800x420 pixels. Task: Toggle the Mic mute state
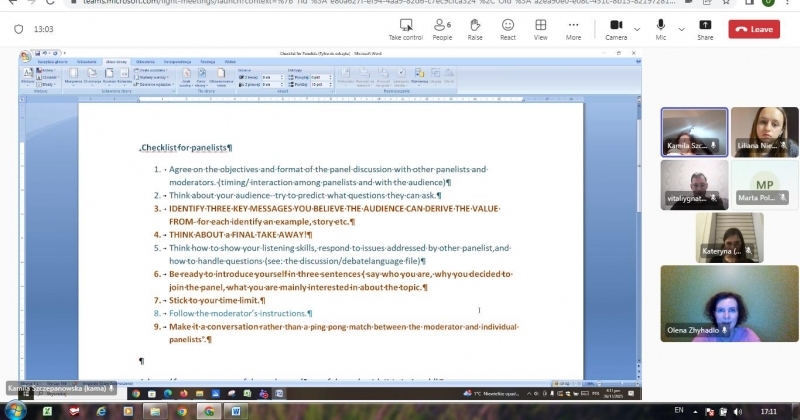click(662, 28)
